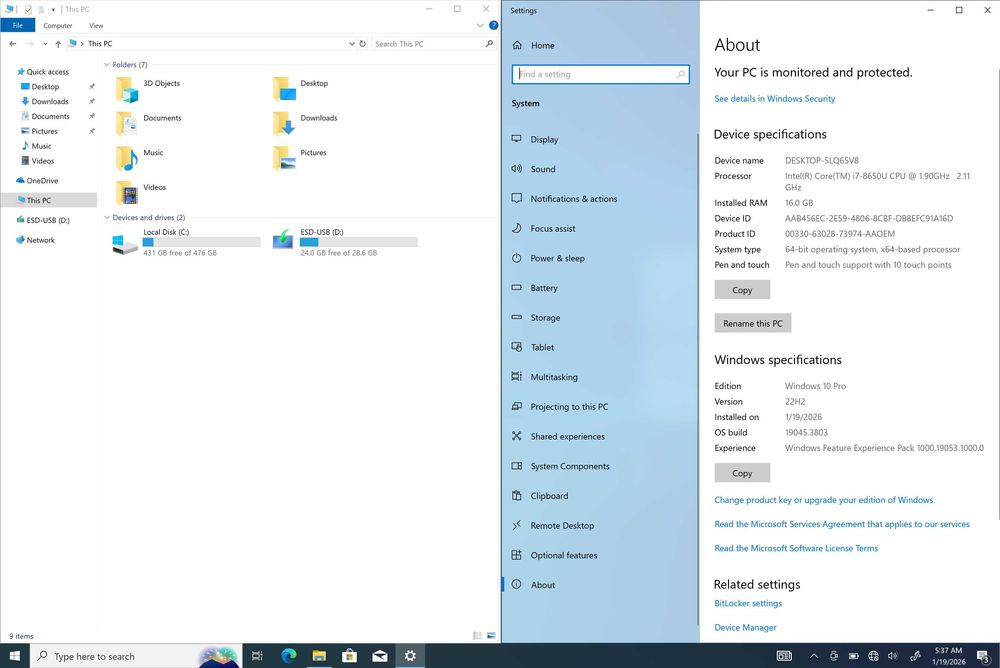Read the Microsoft Software License Terms
This screenshot has height=668, width=1000.
coord(796,548)
